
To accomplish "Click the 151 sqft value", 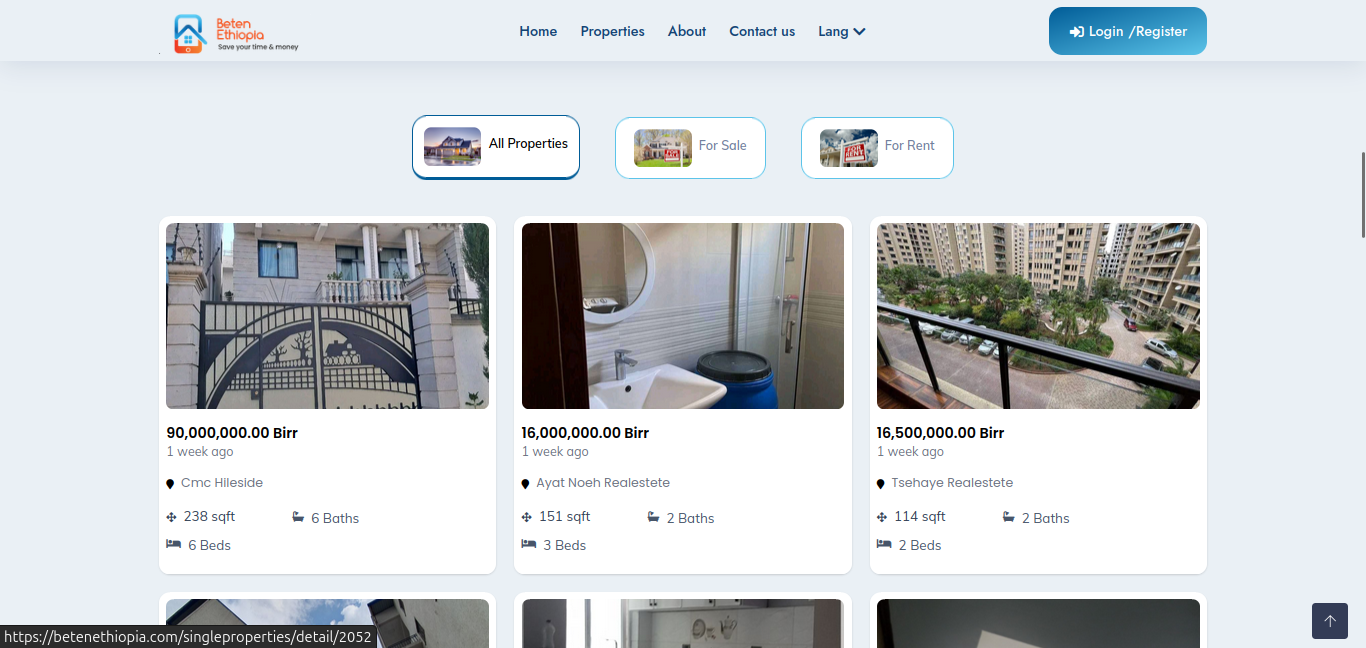I will tap(565, 517).
